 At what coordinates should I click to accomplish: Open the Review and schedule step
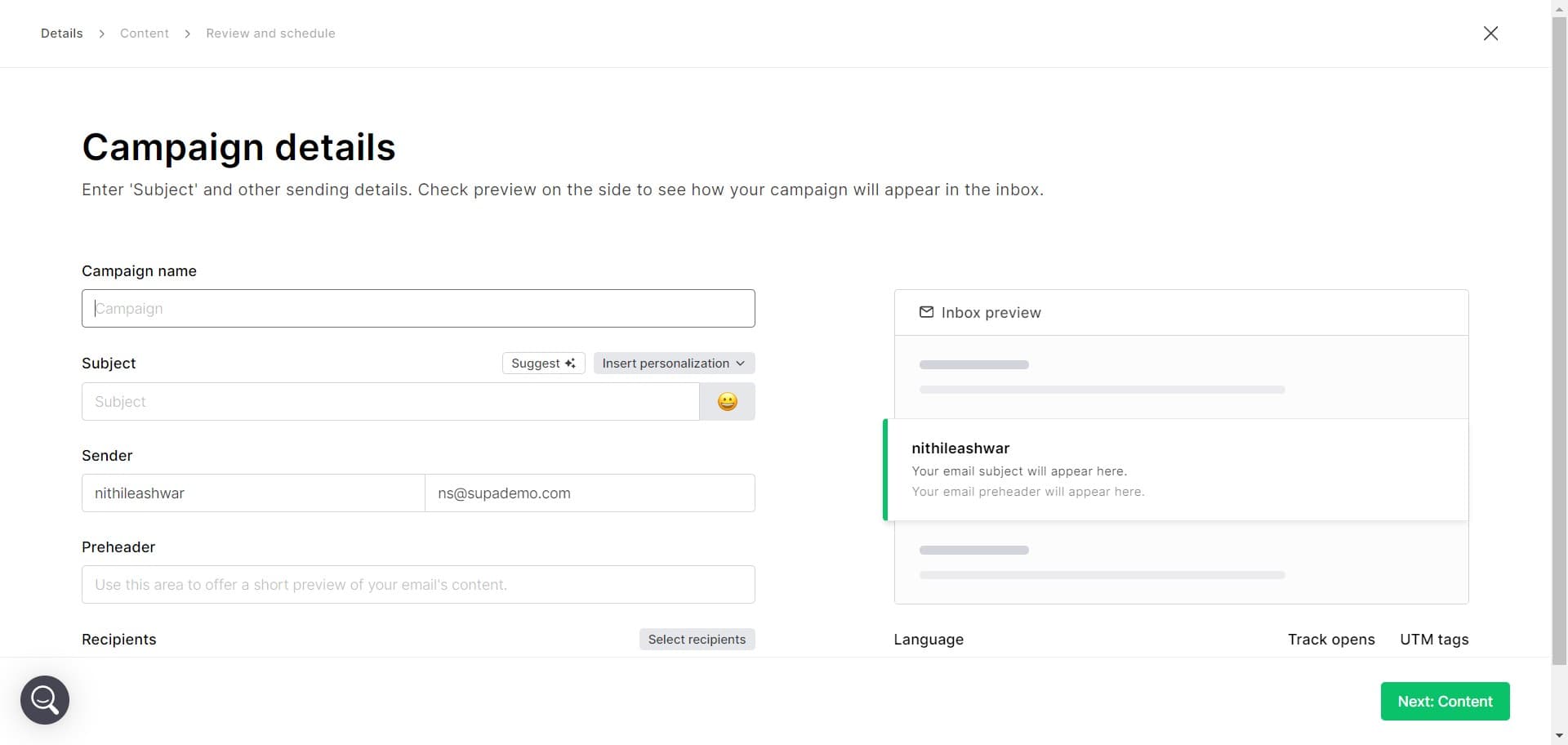coord(270,33)
